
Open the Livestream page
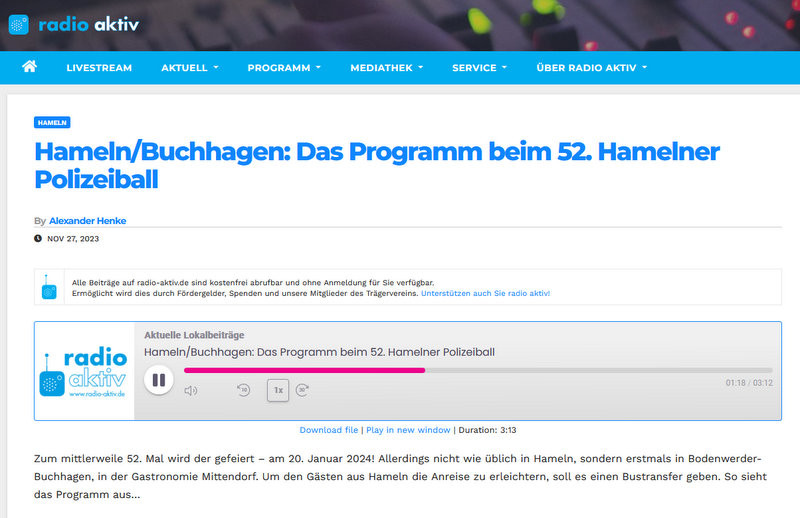click(x=99, y=68)
